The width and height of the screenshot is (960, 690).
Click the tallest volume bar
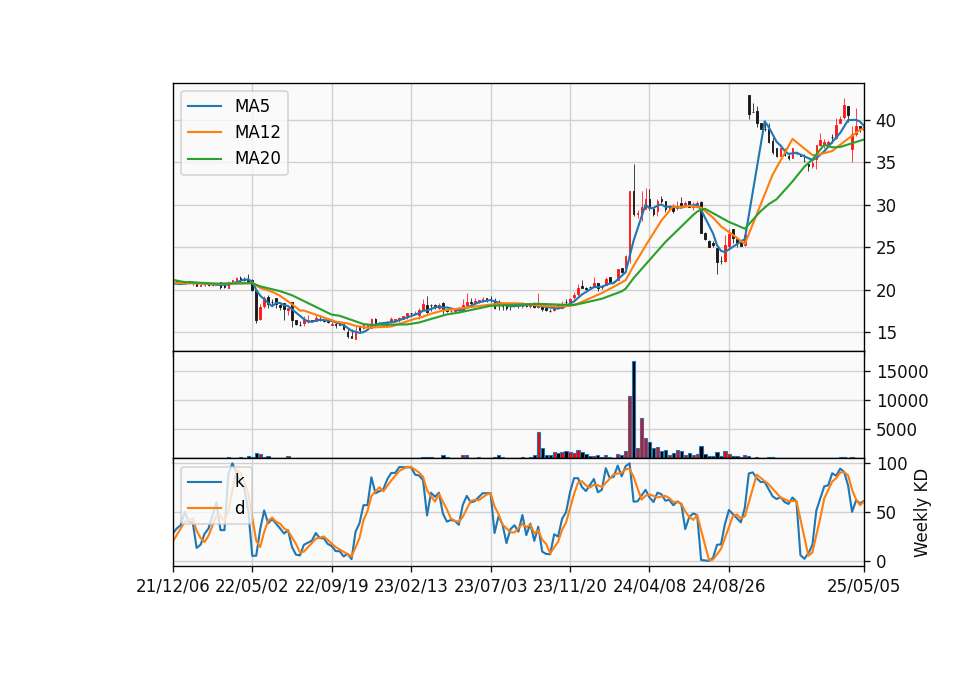click(634, 410)
